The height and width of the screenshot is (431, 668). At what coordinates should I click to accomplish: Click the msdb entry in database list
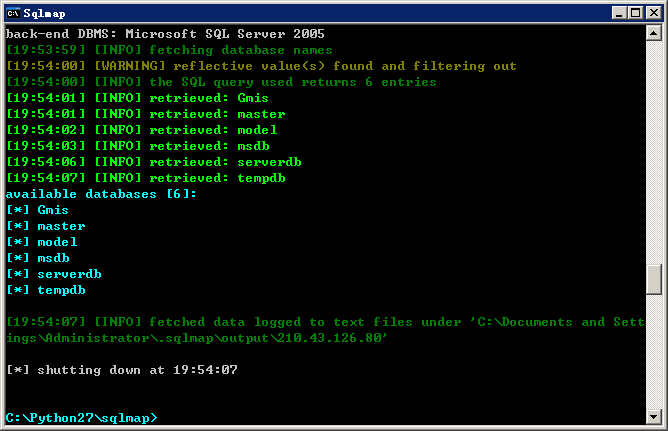click(x=53, y=258)
